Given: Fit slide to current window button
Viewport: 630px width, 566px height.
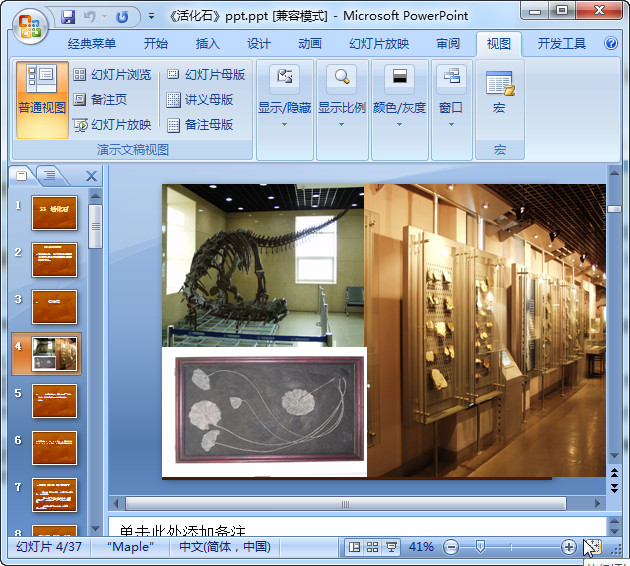Looking at the screenshot, I should click(x=592, y=547).
